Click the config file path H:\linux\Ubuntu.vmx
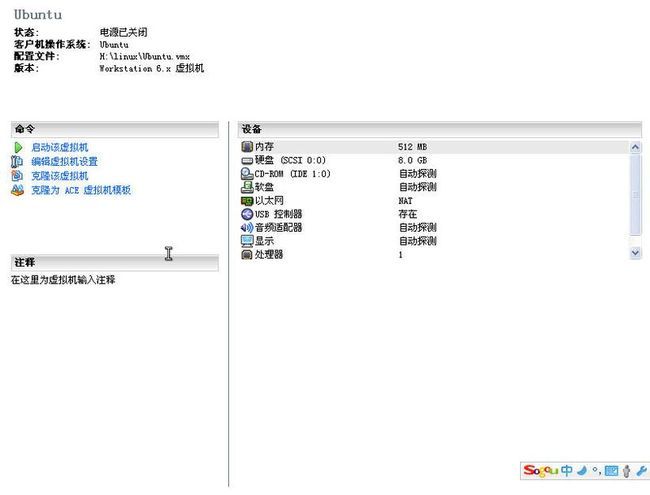This screenshot has width=650, height=495. (145, 56)
